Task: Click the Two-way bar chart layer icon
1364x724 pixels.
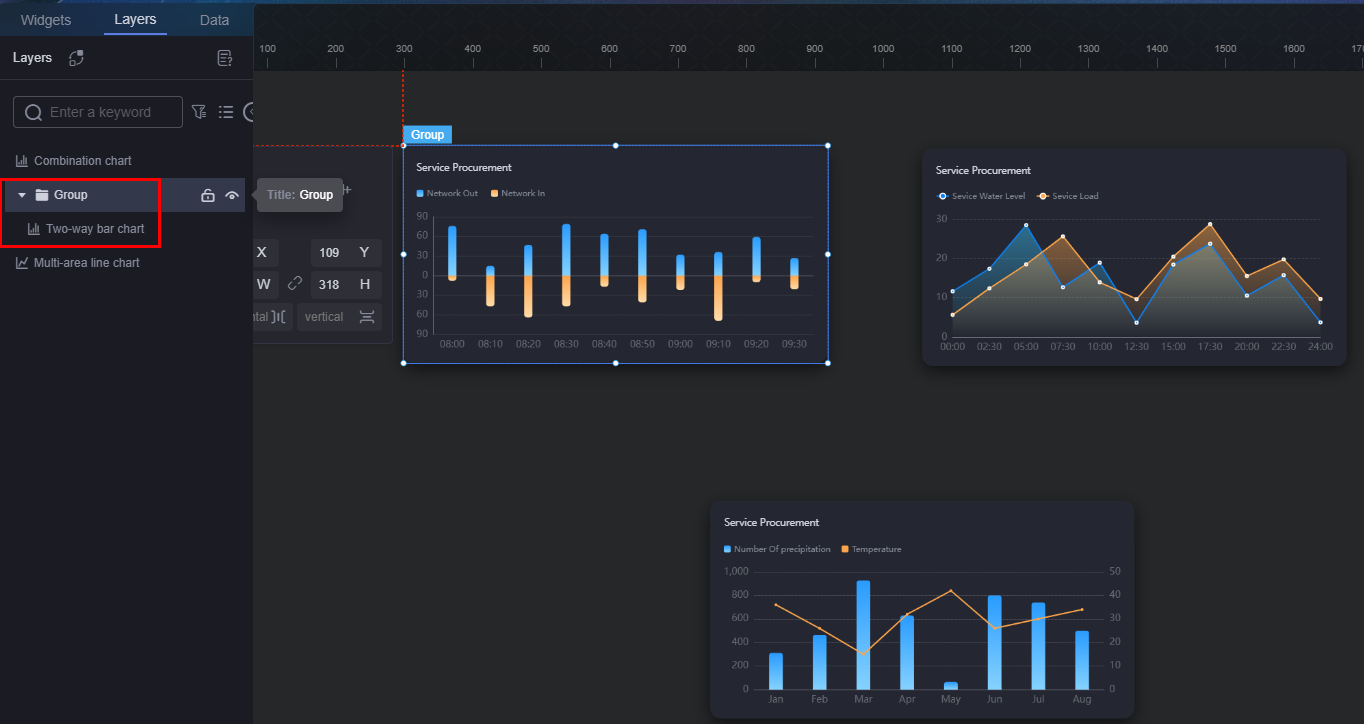Action: (x=34, y=229)
